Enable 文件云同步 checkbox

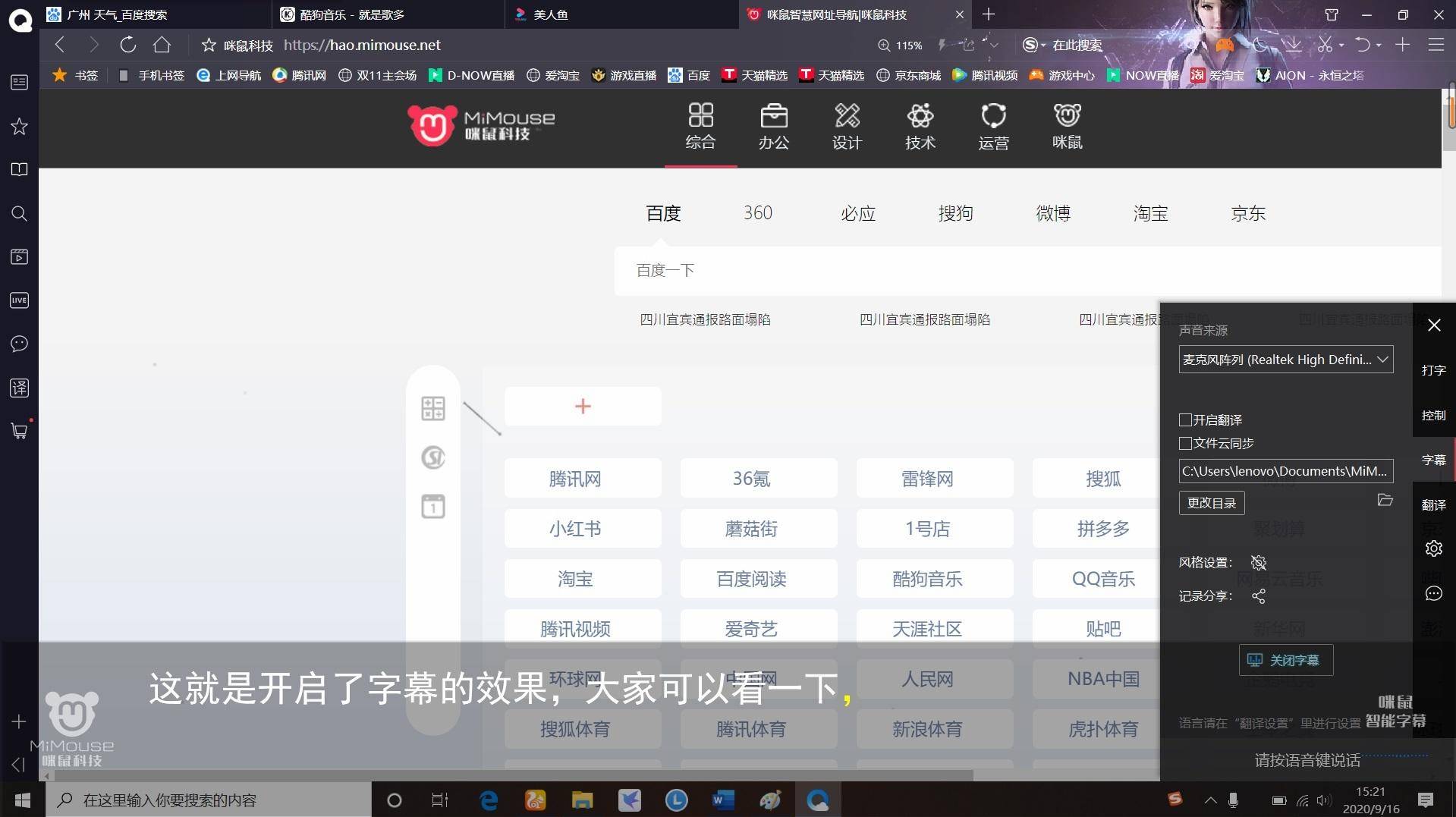pos(1185,443)
